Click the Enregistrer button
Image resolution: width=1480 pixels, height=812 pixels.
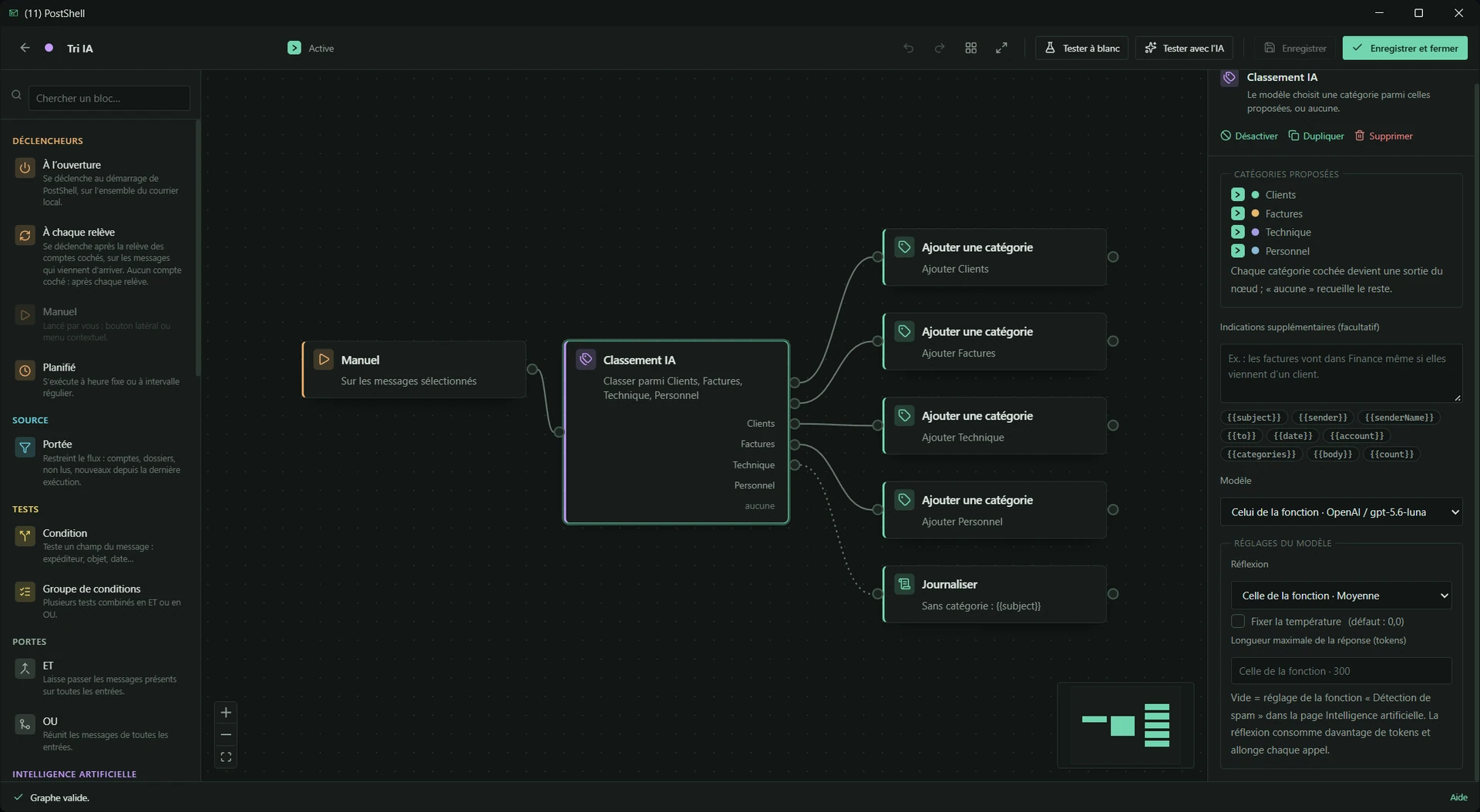1296,48
